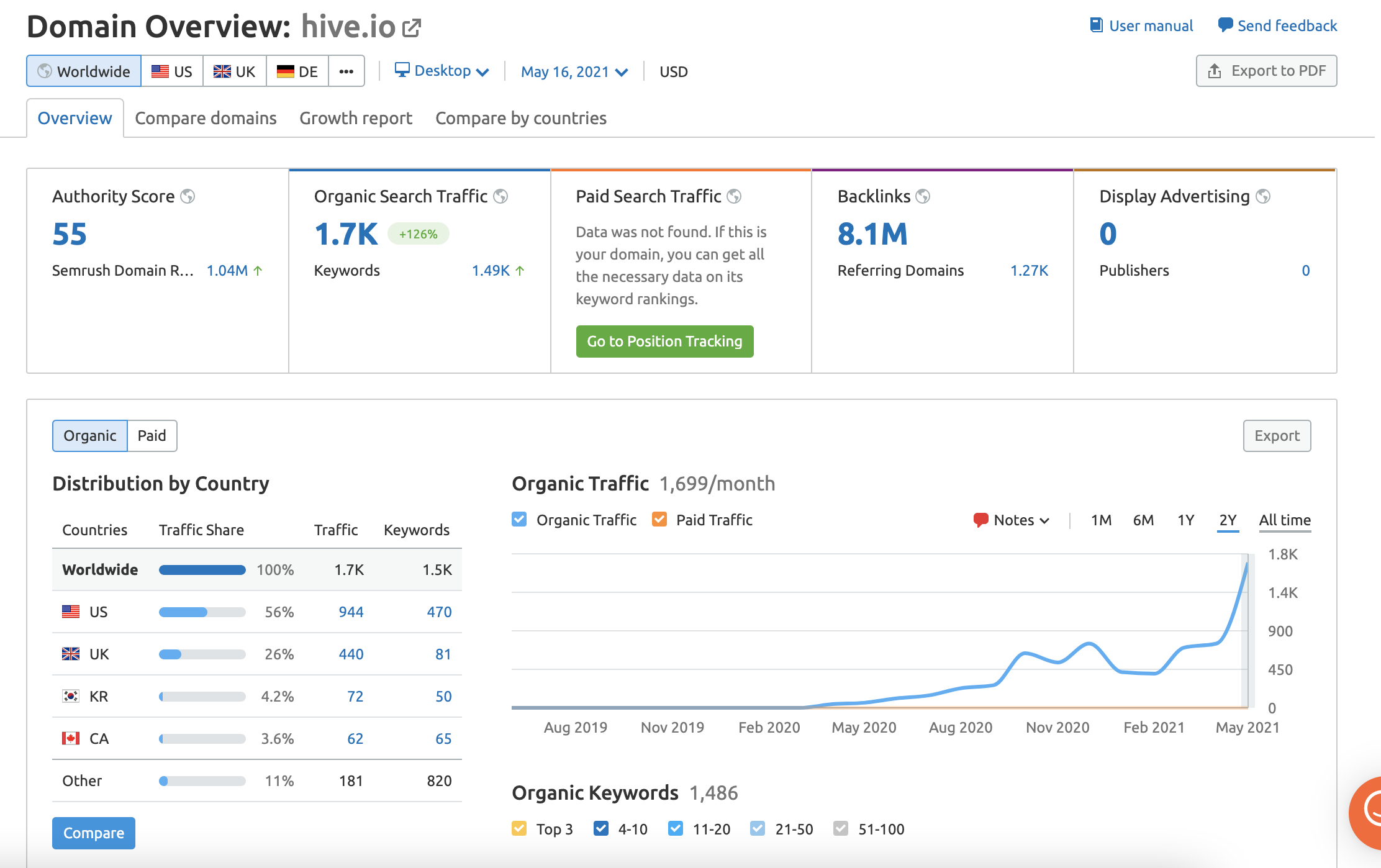
Task: Open the May 16, 2021 date dropdown
Action: tap(574, 72)
